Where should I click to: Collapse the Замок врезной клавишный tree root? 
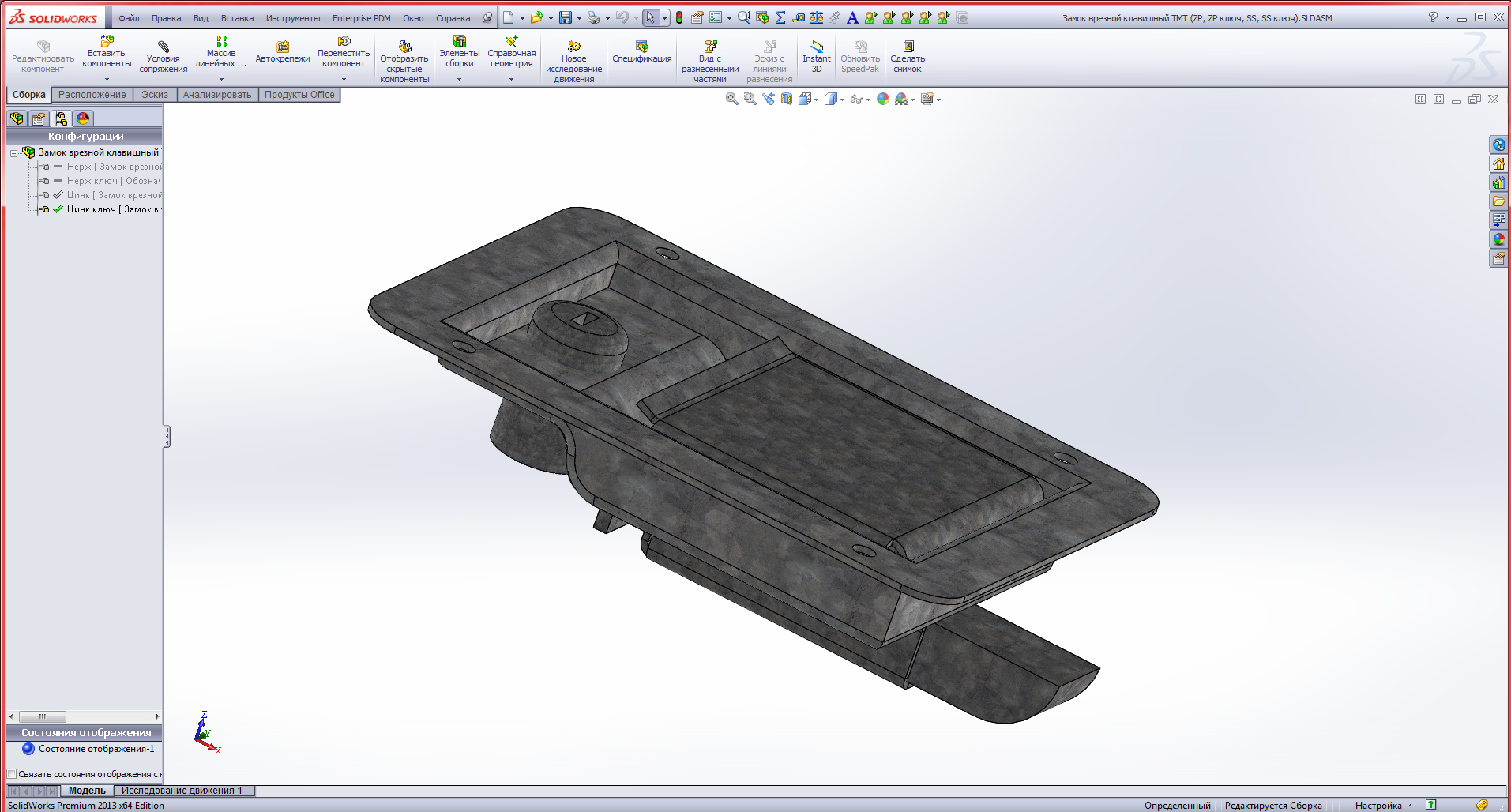tap(13, 153)
